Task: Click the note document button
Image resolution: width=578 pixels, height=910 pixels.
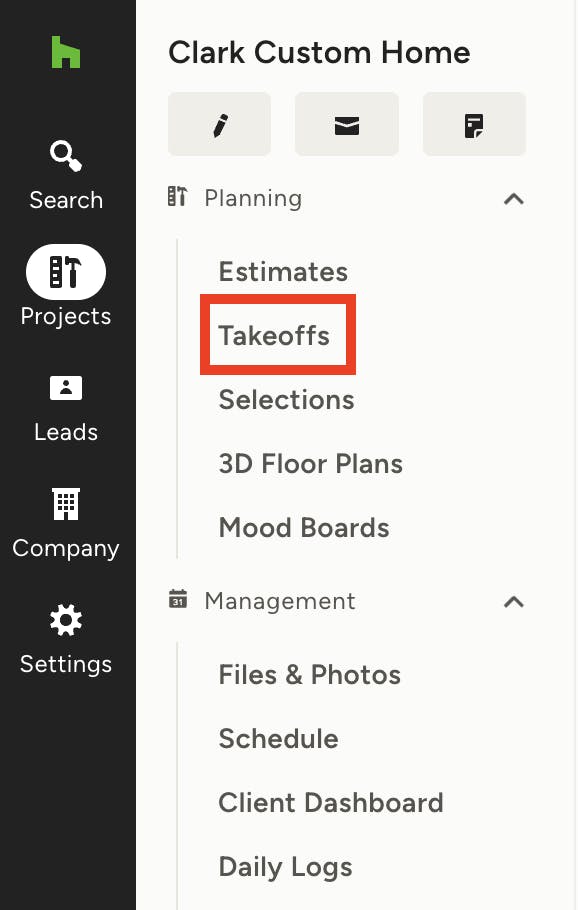Action: pyautogui.click(x=474, y=124)
